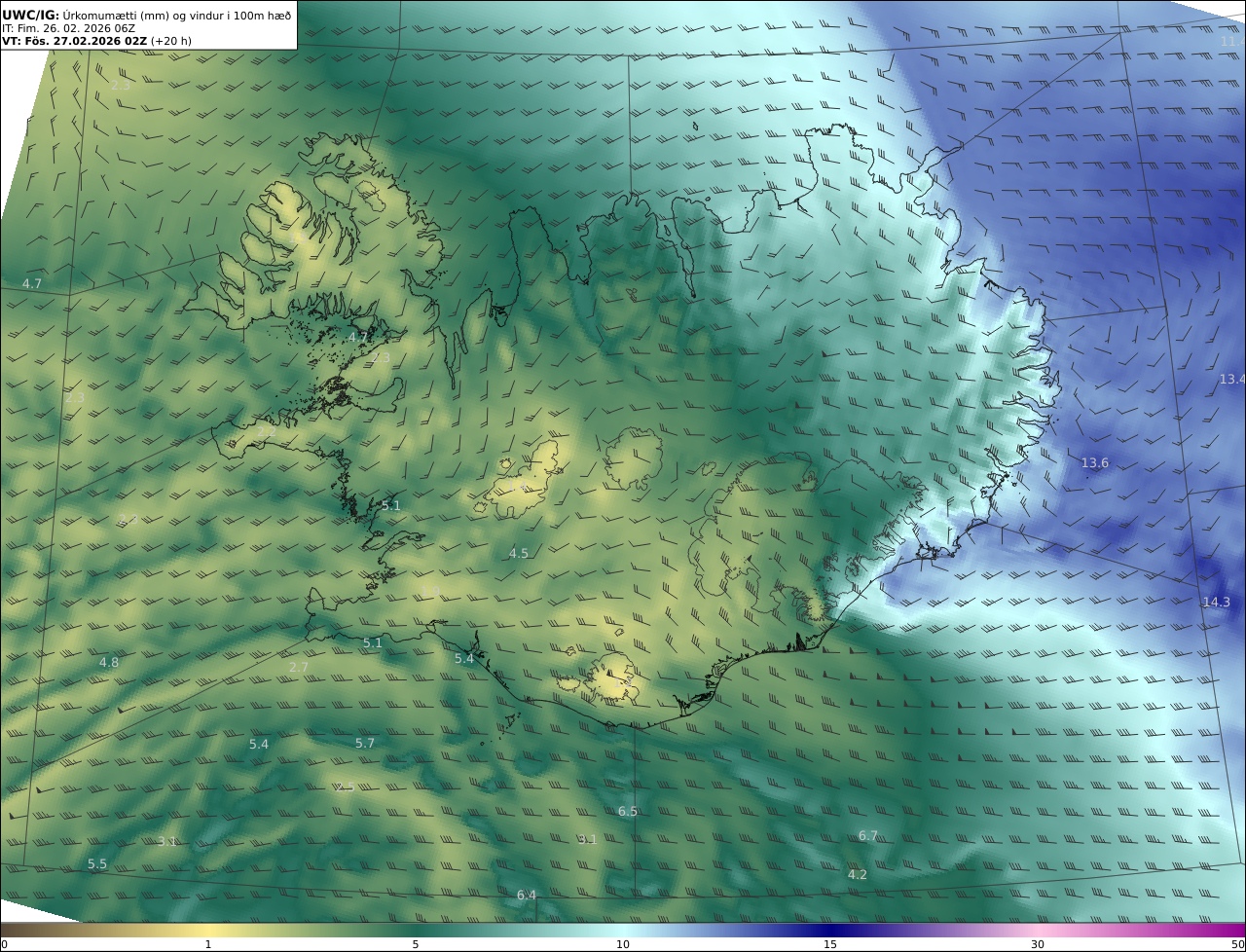Click the color scale label 0
The image size is (1246, 952).
(4, 944)
